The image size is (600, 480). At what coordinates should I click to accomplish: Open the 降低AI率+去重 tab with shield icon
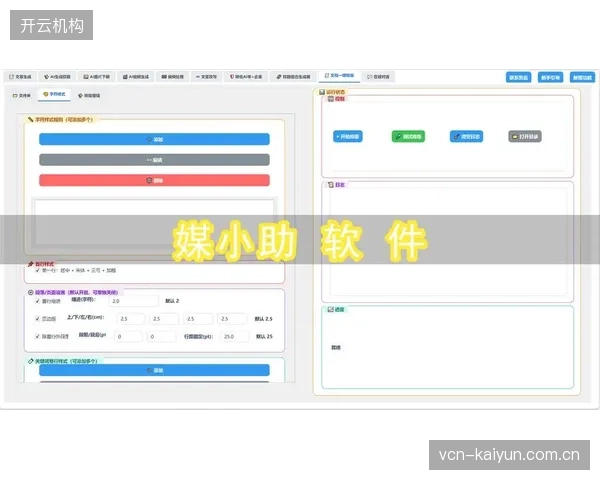(246, 77)
